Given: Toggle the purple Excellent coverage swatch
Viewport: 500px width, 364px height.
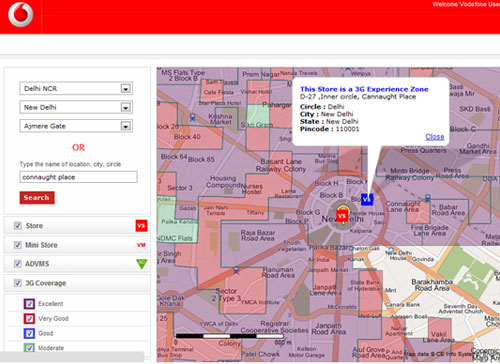Looking at the screenshot, I should 29,304.
